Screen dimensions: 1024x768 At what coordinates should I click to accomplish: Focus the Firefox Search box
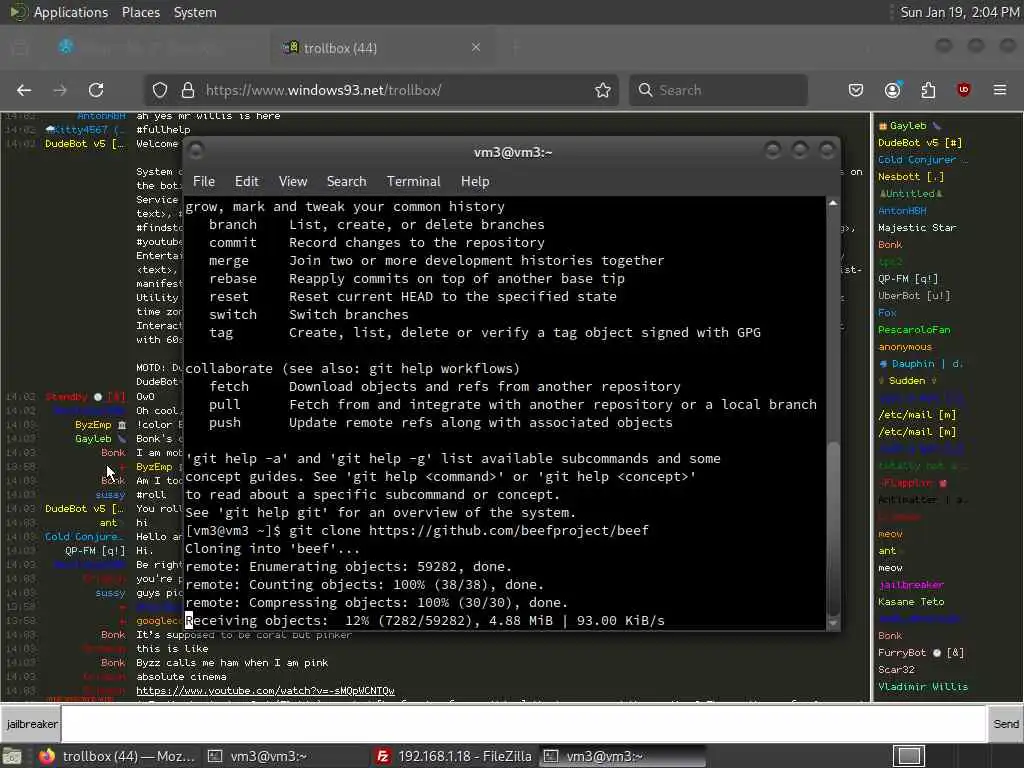[718, 90]
